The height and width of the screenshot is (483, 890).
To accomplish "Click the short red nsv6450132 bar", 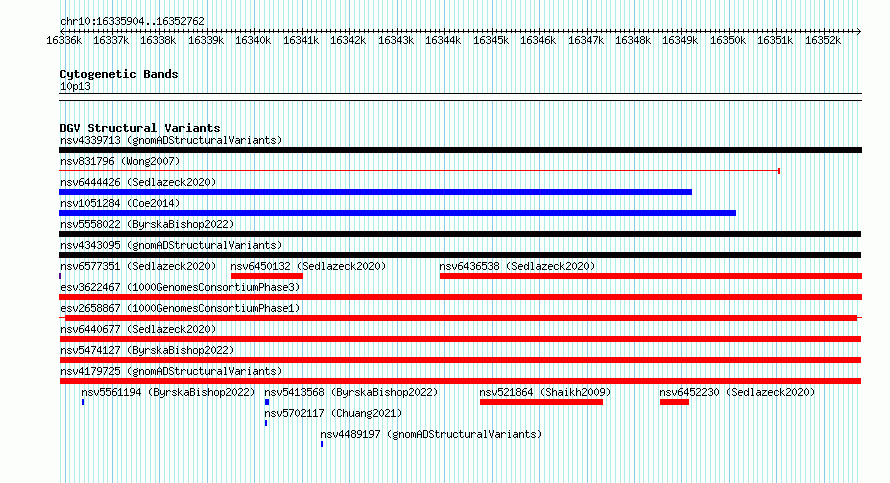I will [267, 276].
